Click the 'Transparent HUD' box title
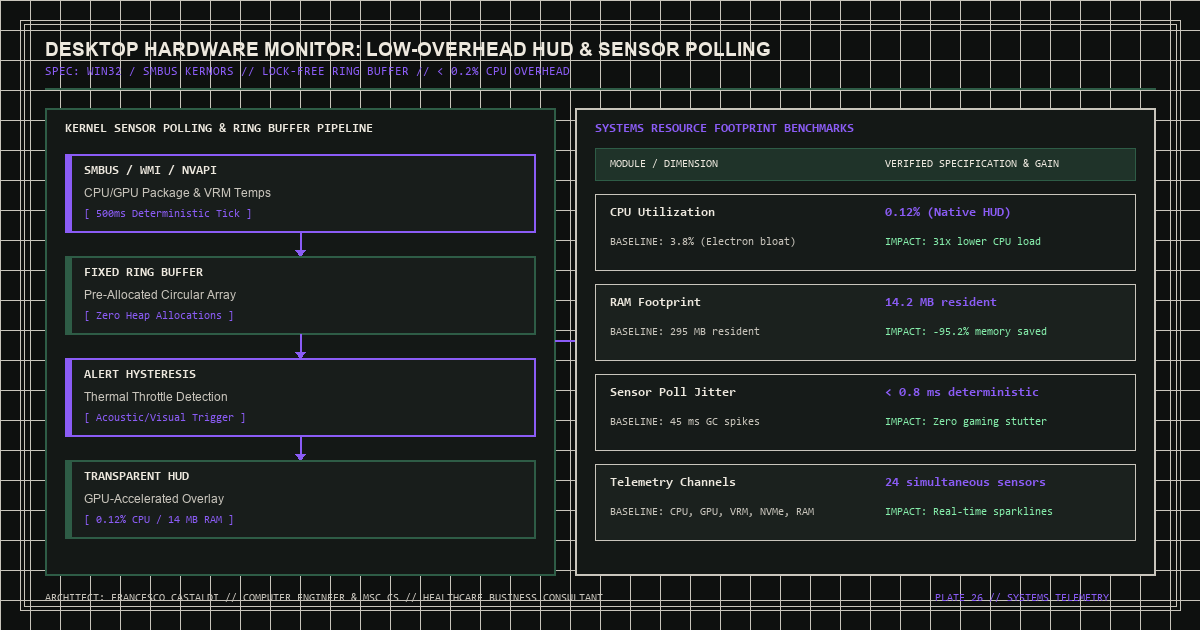 136,476
